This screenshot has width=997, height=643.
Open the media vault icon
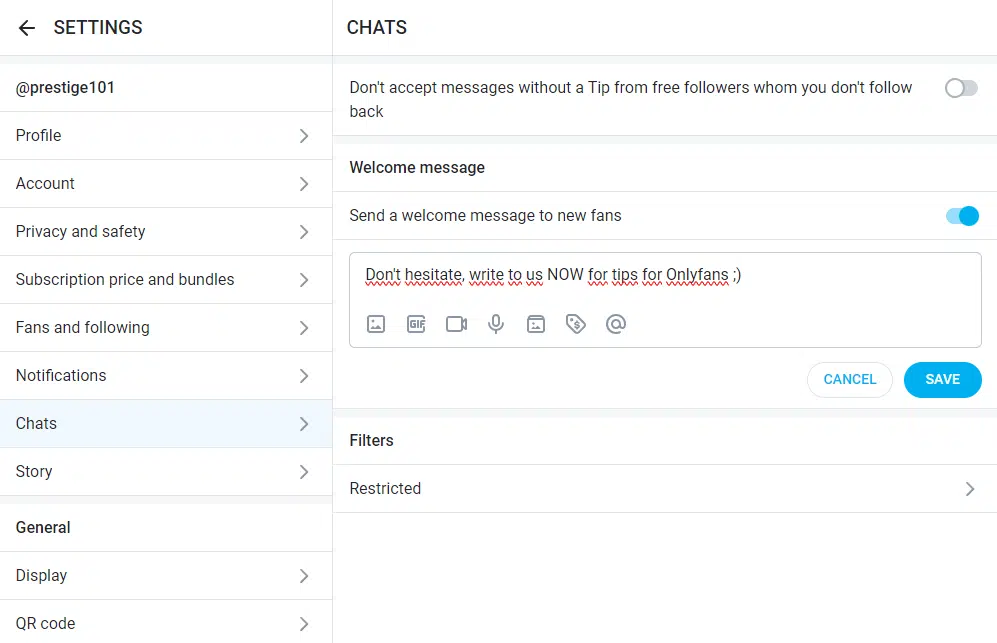pyautogui.click(x=536, y=323)
